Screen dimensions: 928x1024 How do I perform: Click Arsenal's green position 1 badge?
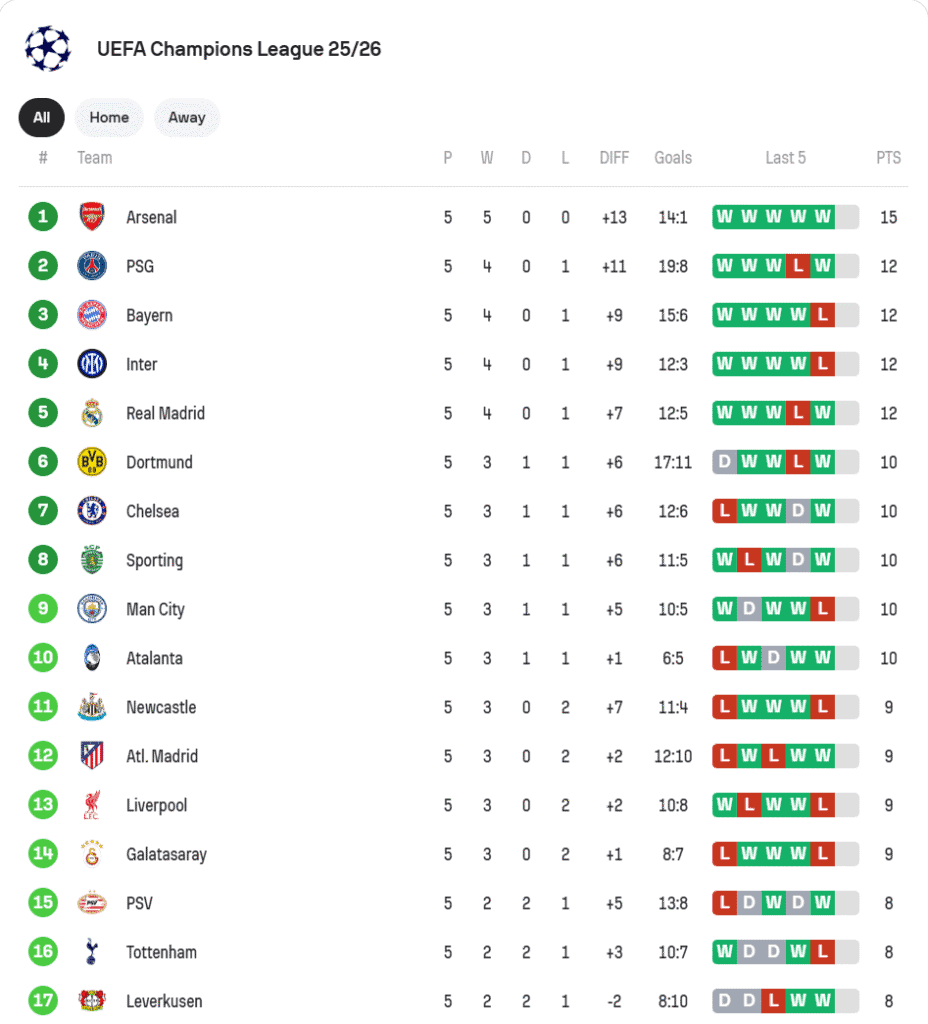[x=43, y=217]
